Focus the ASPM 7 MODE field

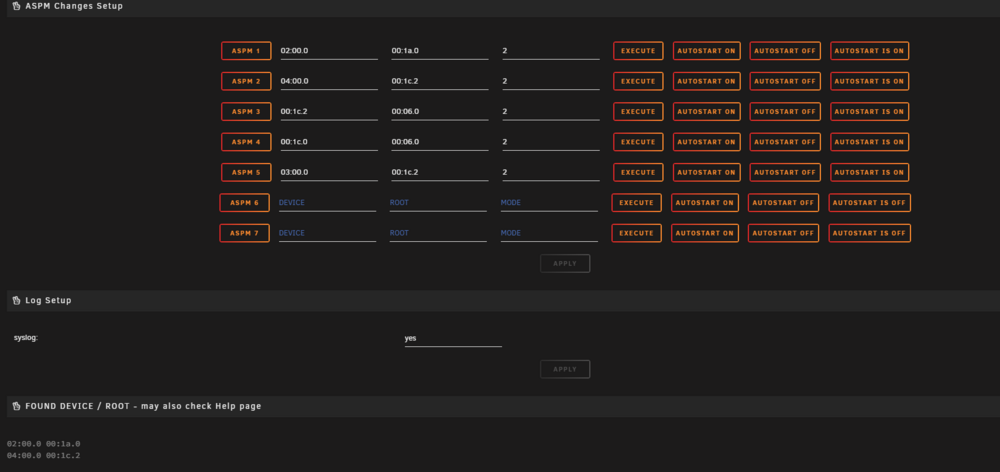[x=549, y=233]
